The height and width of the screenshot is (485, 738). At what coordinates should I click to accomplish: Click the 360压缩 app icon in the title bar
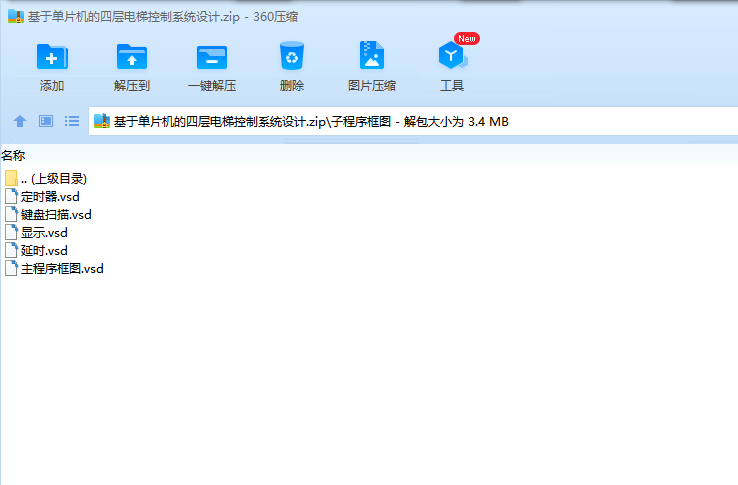click(16, 16)
